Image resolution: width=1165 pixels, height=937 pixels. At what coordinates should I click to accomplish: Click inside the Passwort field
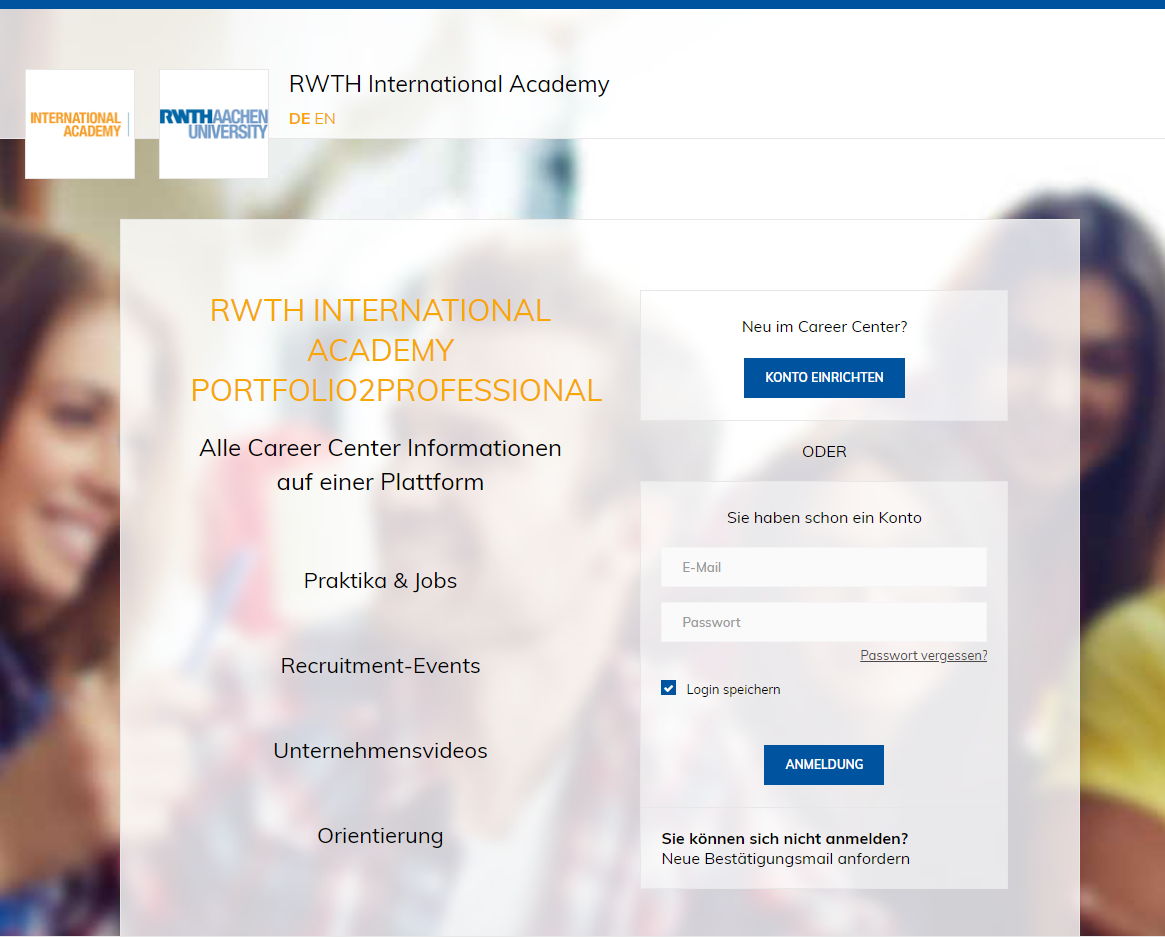coord(823,621)
